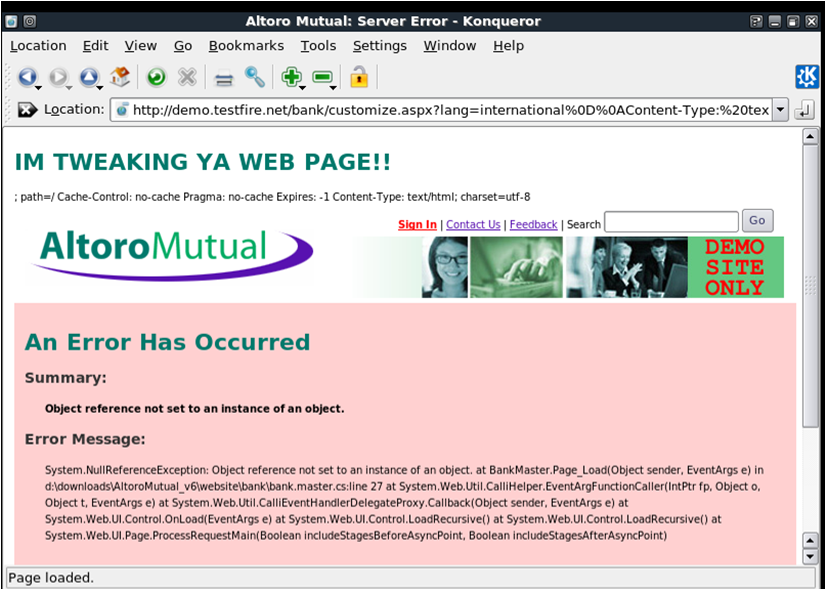Image resolution: width=825 pixels, height=589 pixels.
Task: Click the scroll up arrow at top
Action: click(809, 137)
